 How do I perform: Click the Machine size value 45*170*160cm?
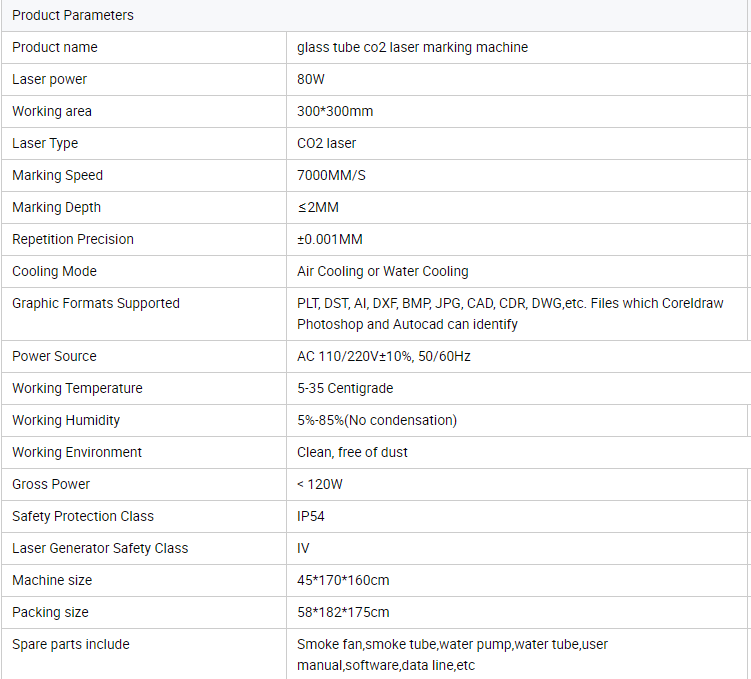(x=343, y=580)
